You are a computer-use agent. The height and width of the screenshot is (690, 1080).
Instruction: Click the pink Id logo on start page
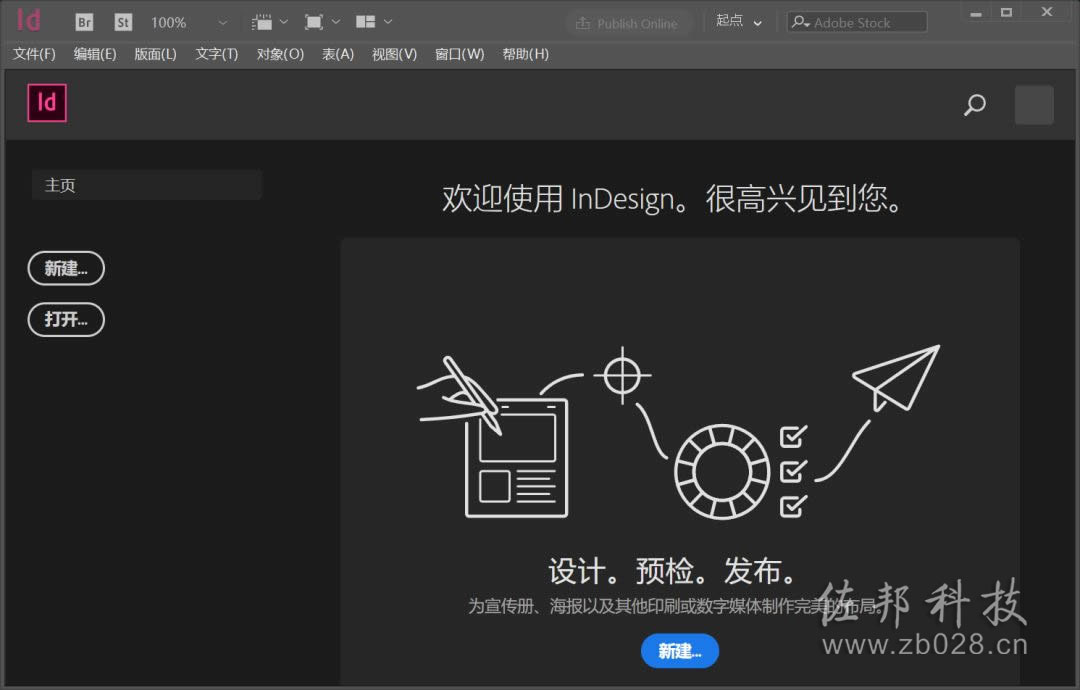tap(47, 103)
